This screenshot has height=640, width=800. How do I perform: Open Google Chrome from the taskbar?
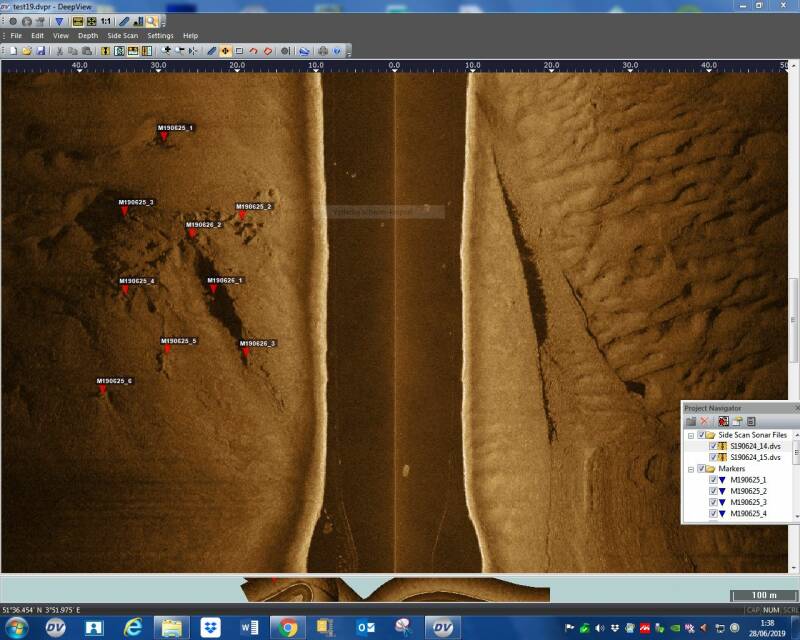coord(287,627)
